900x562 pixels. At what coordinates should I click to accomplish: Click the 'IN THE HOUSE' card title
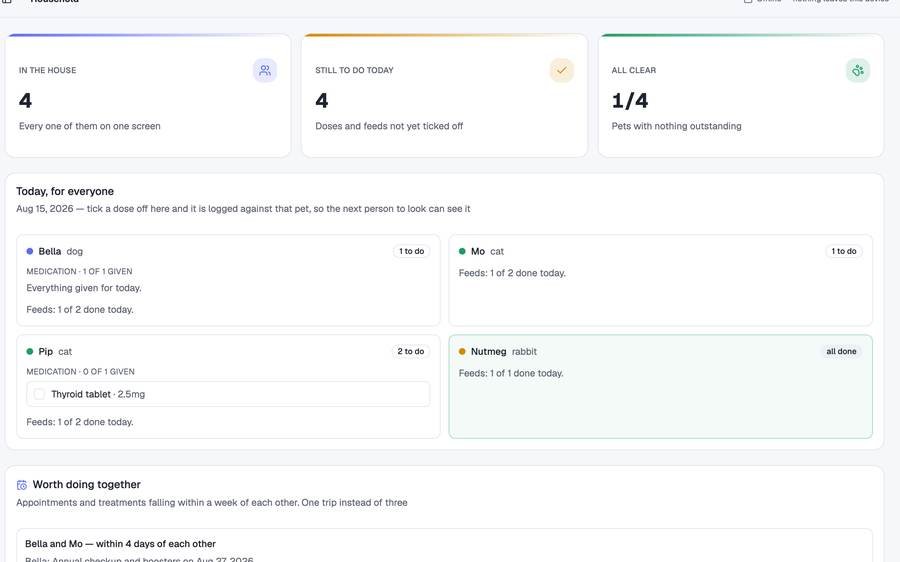[48, 70]
